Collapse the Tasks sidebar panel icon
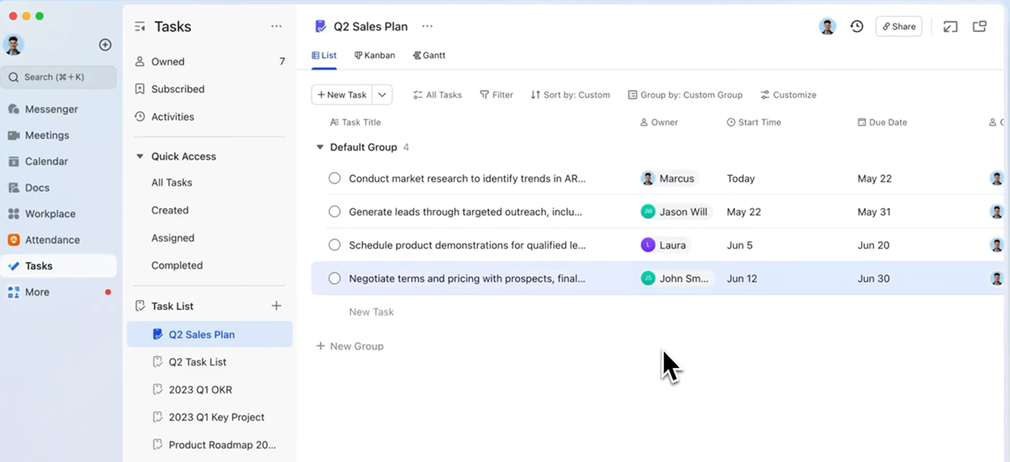 point(140,27)
